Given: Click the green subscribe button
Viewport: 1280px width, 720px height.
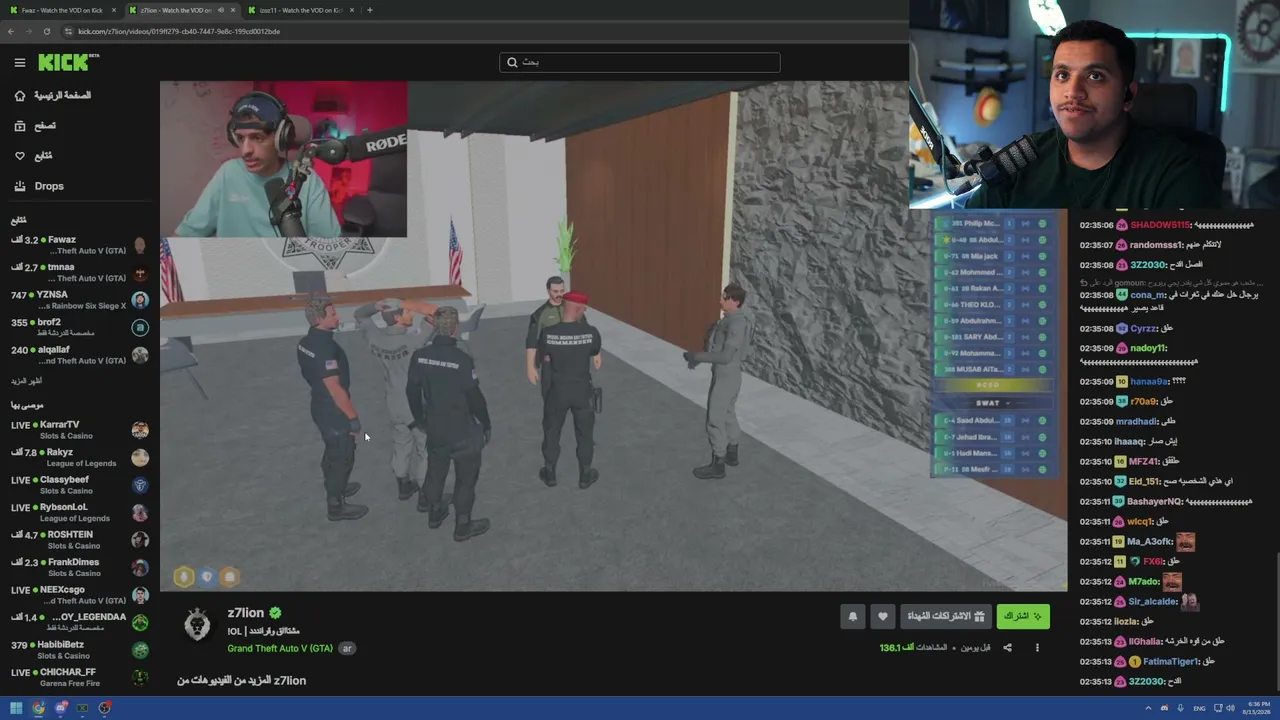Looking at the screenshot, I should pyautogui.click(x=1023, y=616).
